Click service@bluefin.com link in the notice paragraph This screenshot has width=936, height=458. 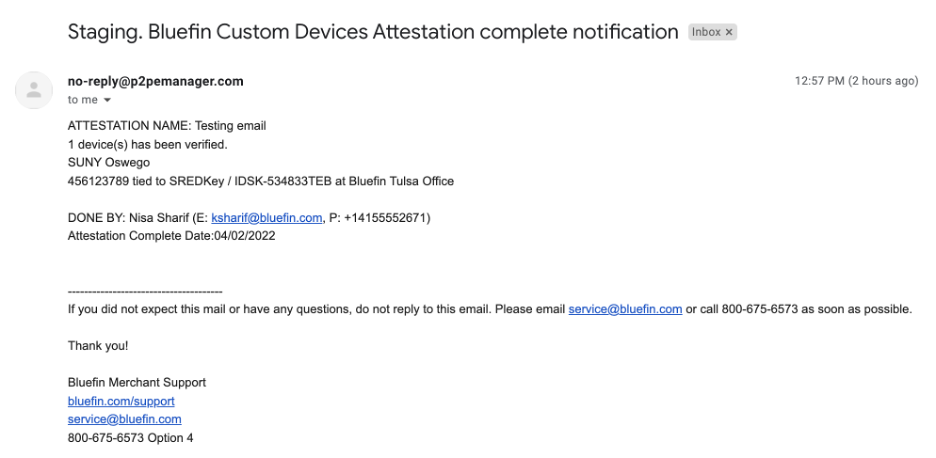point(625,309)
